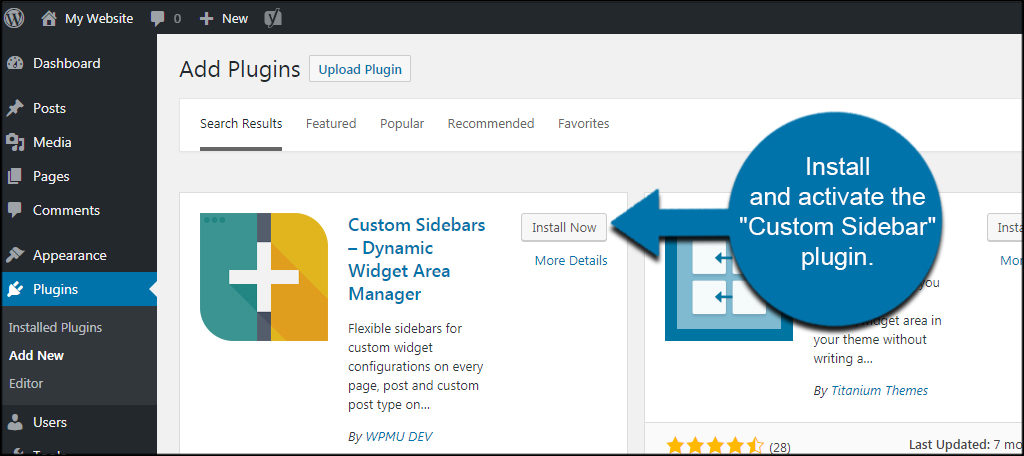The width and height of the screenshot is (1024, 456).
Task: Open More Details for Custom Sidebars
Action: 571,261
